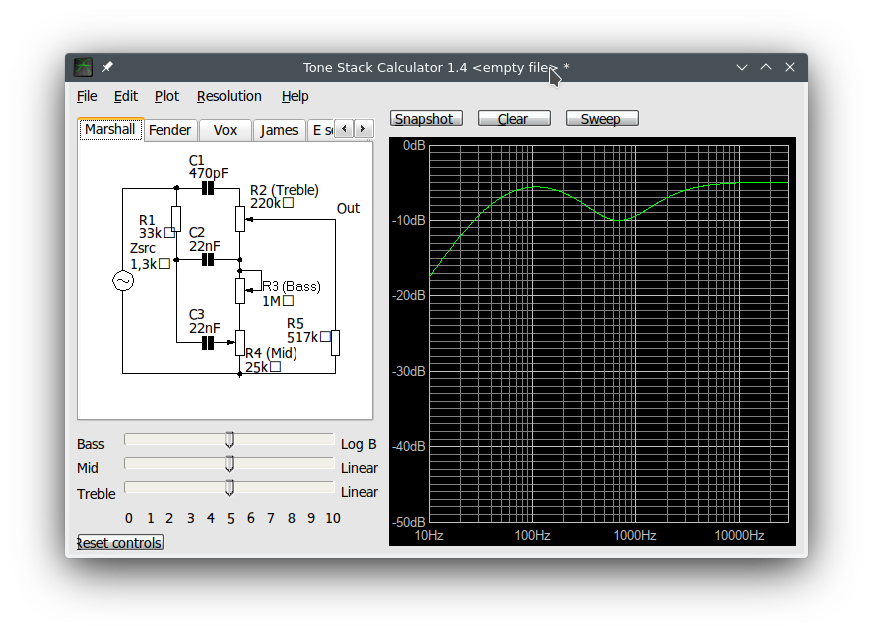Screen dimensions: 873x635
Task: Click the R3 Bass potentiometer symbol
Action: coord(240,291)
